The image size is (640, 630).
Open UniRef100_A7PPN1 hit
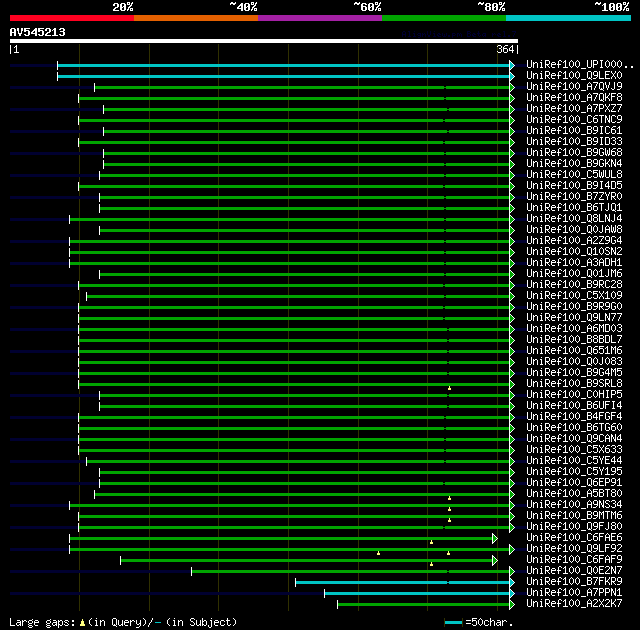(x=574, y=593)
